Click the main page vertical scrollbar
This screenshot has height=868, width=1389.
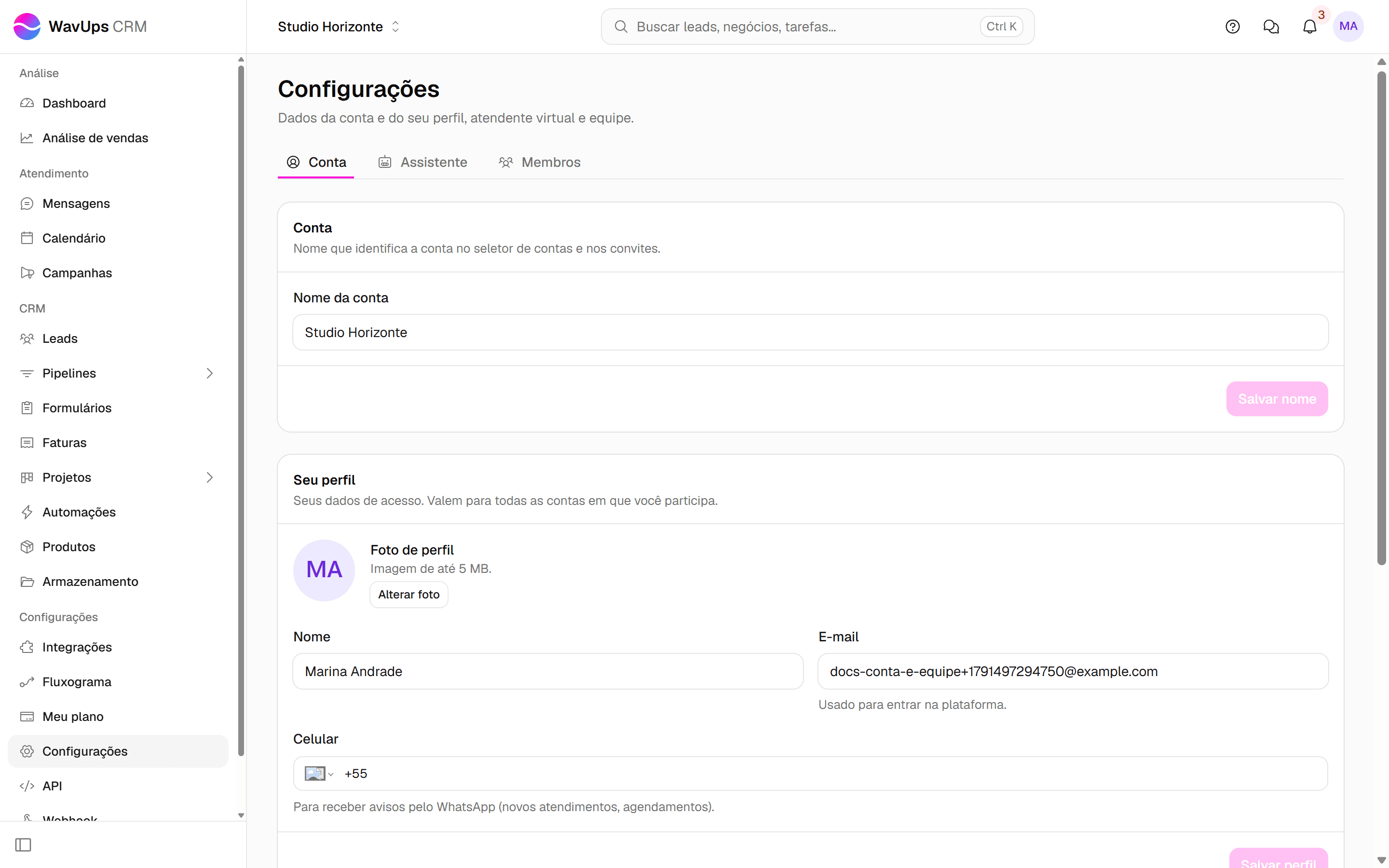point(1382,319)
